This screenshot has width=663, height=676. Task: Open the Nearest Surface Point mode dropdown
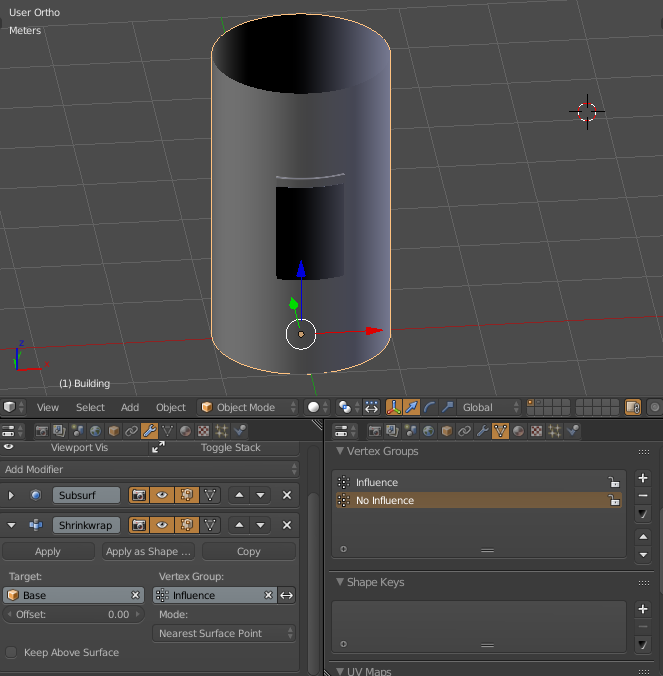(225, 633)
